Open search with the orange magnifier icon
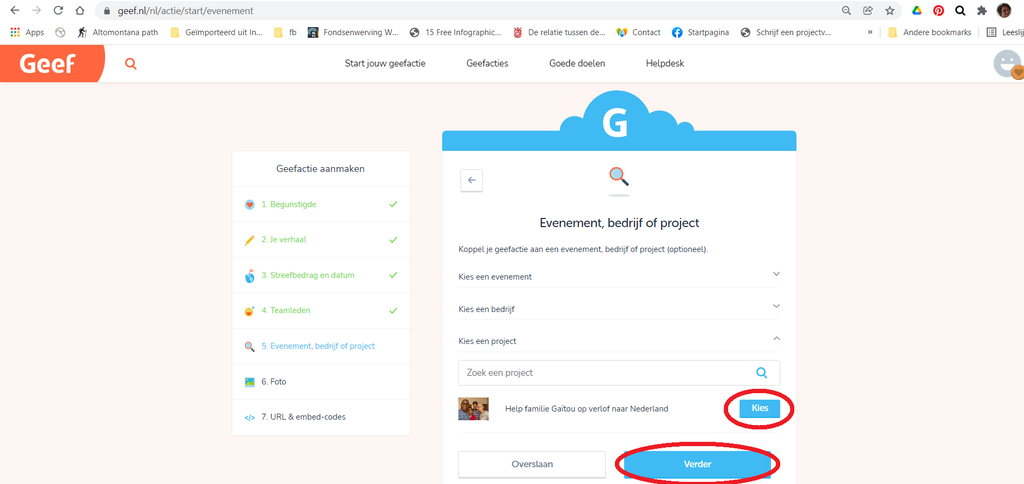This screenshot has height=484, width=1024. coord(130,64)
